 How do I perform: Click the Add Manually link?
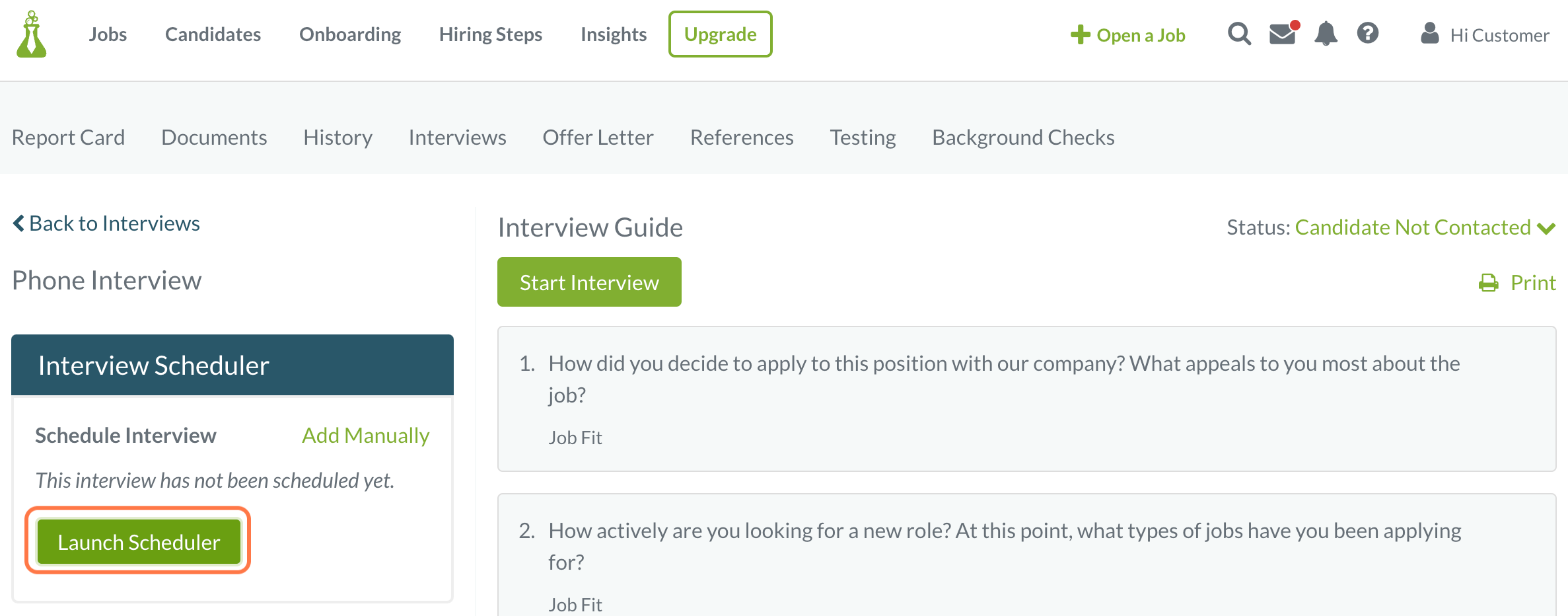point(365,436)
